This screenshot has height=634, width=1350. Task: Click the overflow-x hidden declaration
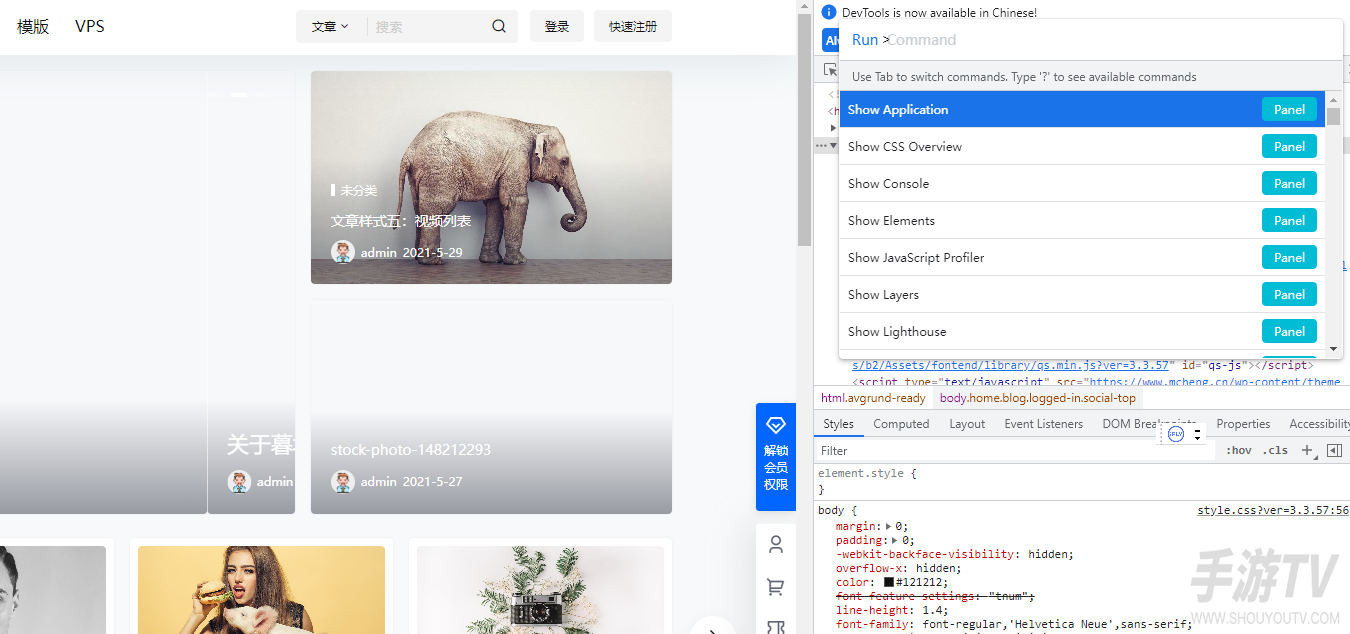898,568
